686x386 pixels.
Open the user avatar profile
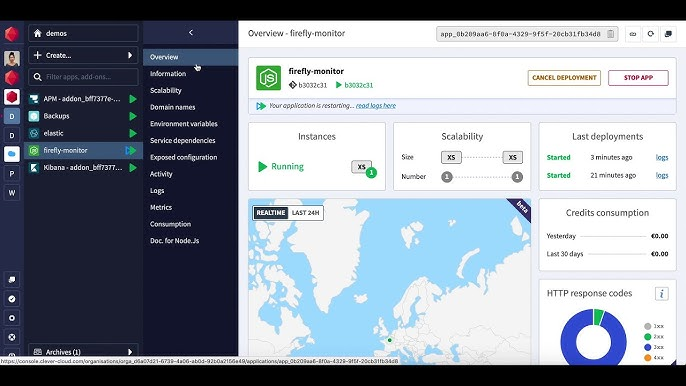click(12, 58)
